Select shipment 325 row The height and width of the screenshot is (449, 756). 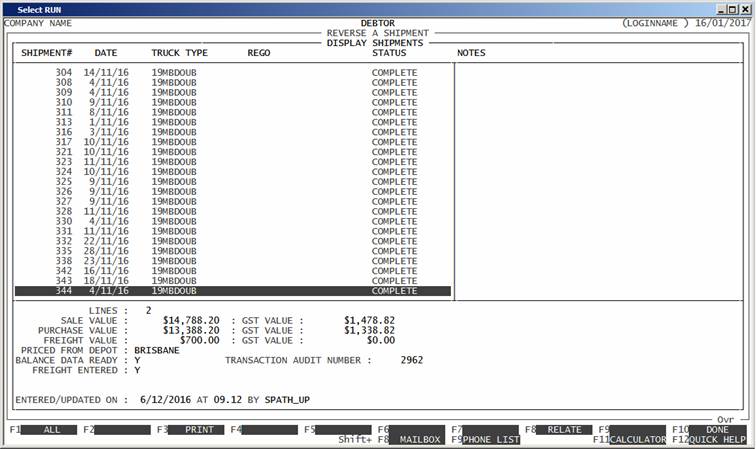point(233,182)
